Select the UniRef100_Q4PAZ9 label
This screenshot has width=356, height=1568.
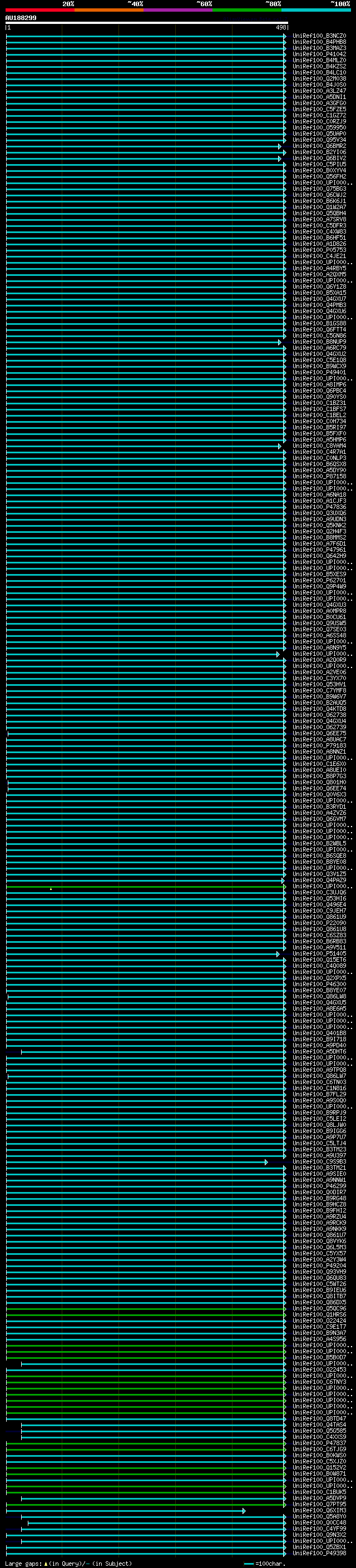coord(319,880)
